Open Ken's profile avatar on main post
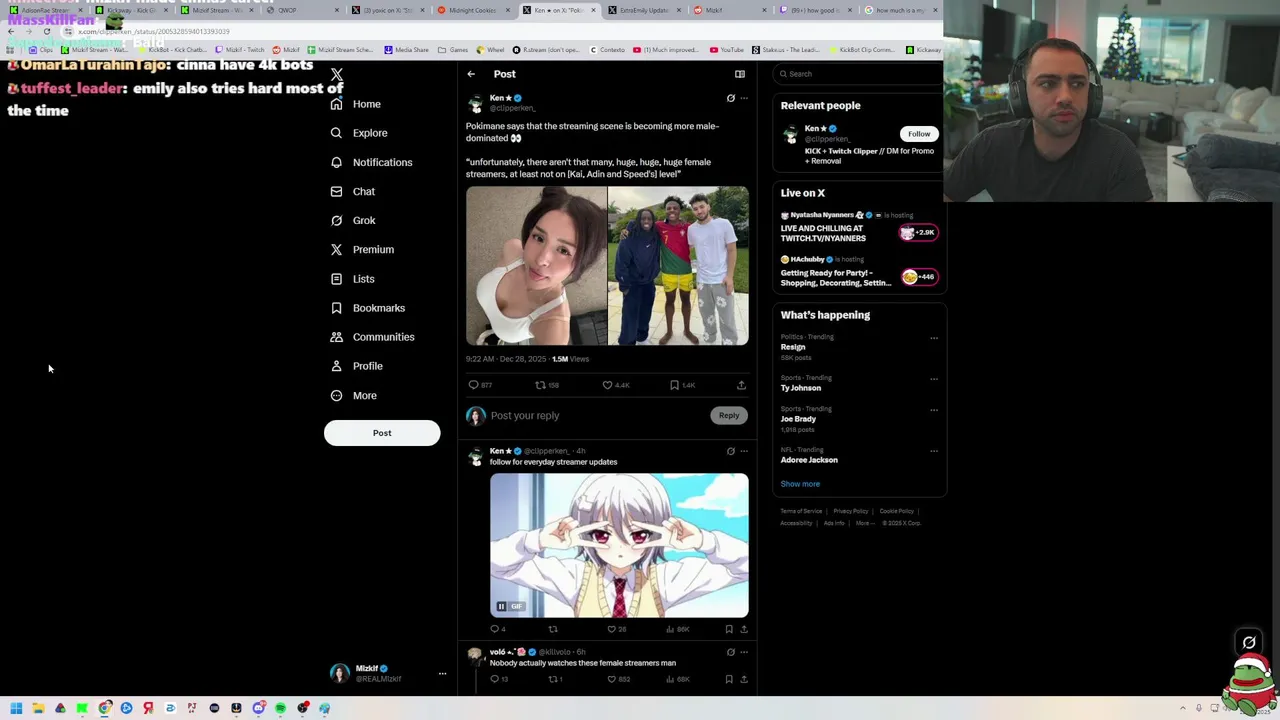This screenshot has width=1280, height=720. pyautogui.click(x=475, y=104)
